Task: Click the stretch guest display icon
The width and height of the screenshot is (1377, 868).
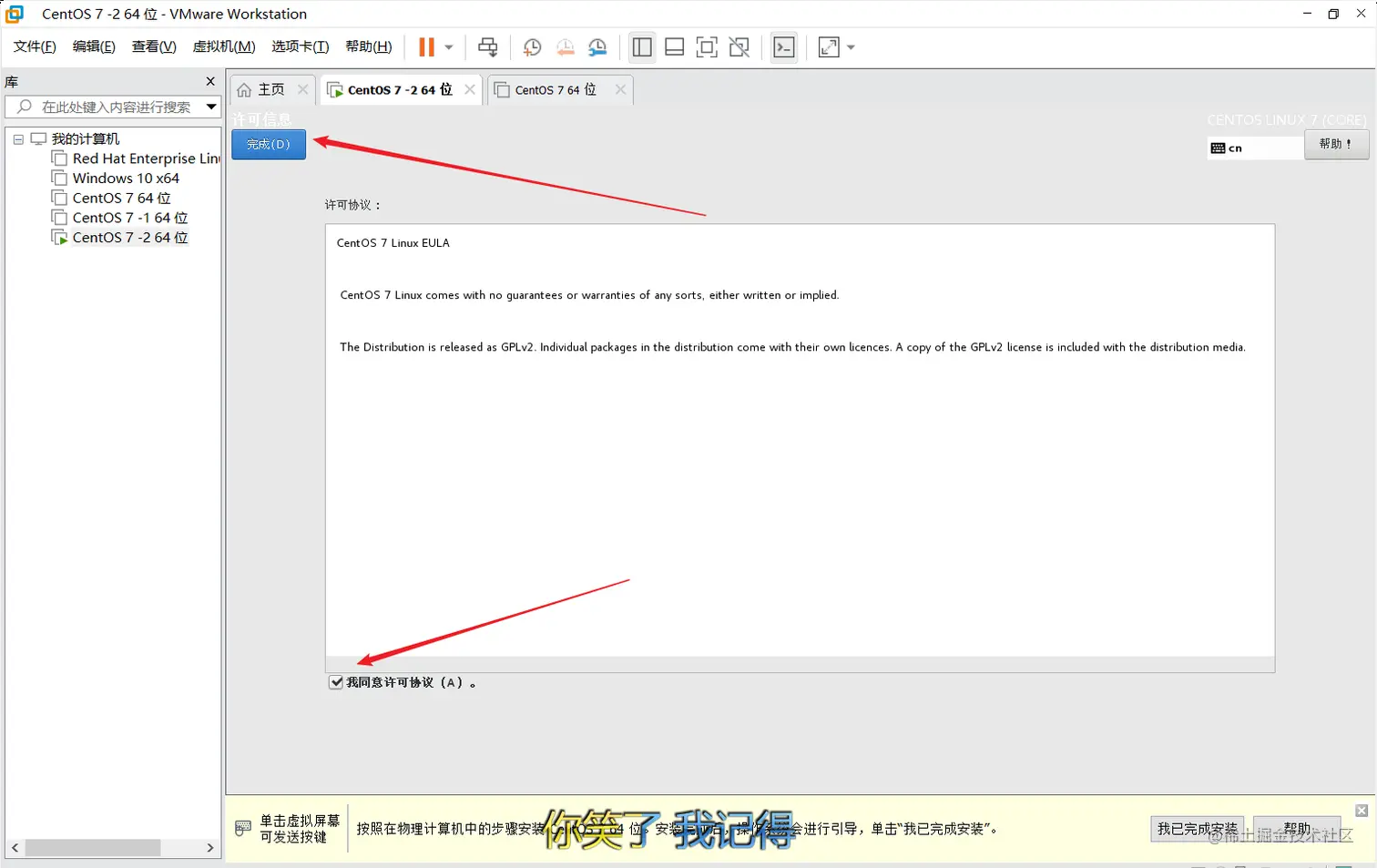Action: (x=829, y=47)
